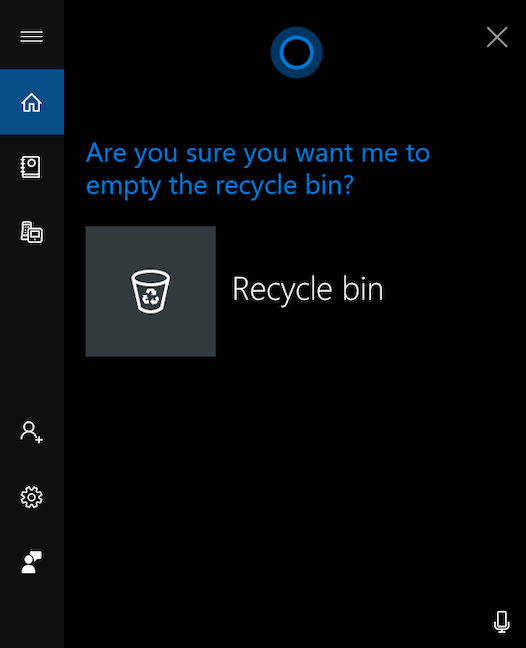Image resolution: width=526 pixels, height=648 pixels.
Task: Click the "Are you sure" prompt text
Action: coord(258,169)
